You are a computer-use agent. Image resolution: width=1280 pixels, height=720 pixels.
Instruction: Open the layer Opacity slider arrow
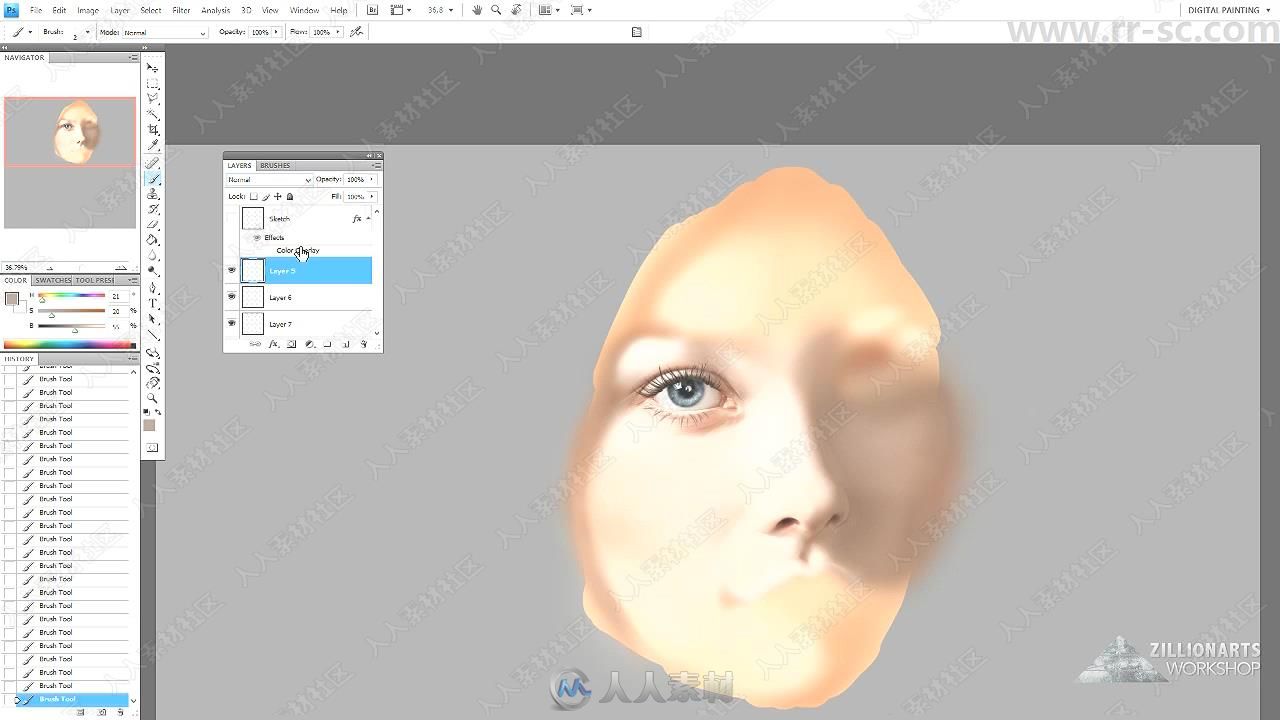[372, 179]
